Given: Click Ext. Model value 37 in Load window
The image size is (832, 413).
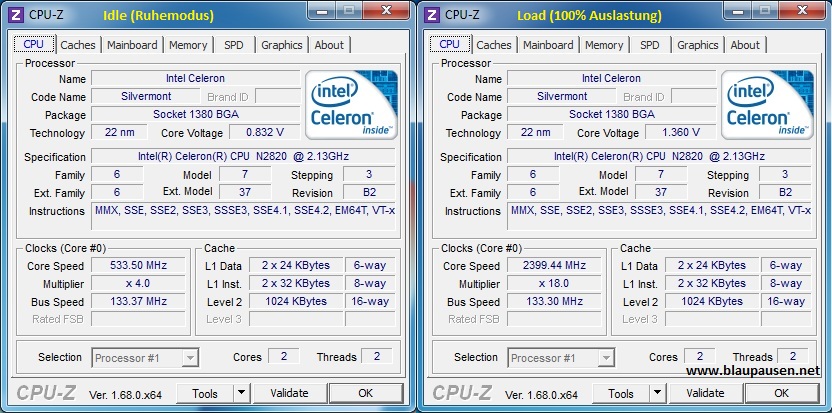Looking at the screenshot, I should tap(661, 192).
